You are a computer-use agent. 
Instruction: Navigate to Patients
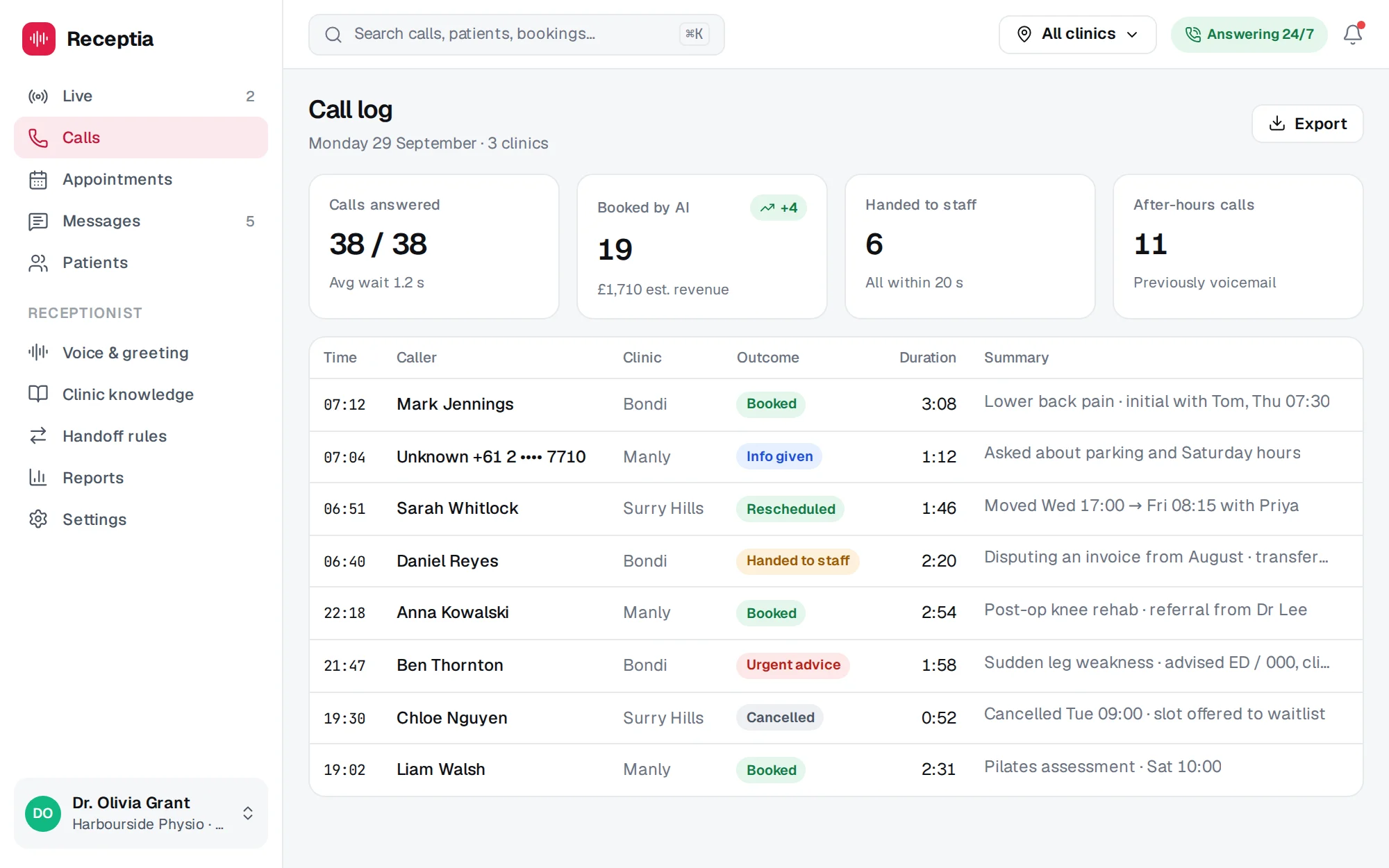[x=141, y=263]
